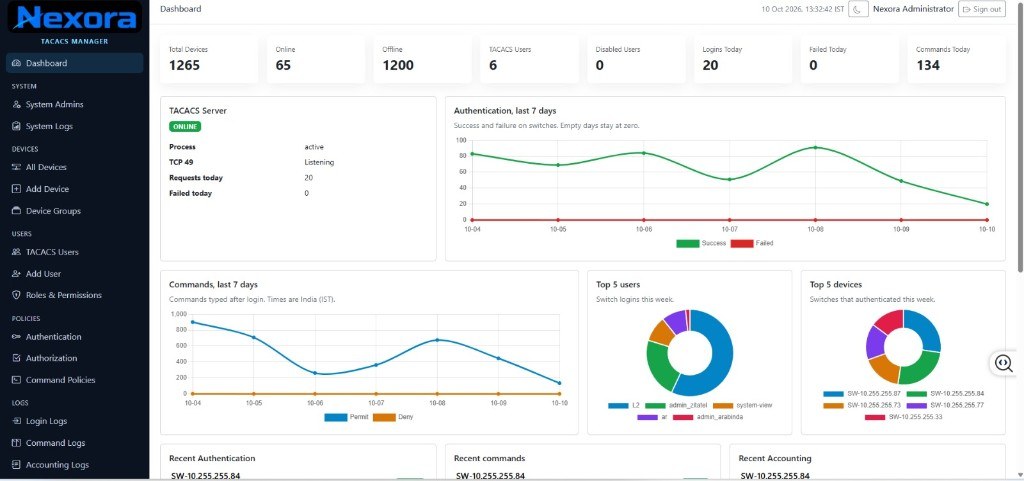Open the Accounting Logs link
This screenshot has height=481, width=1024.
point(74,465)
